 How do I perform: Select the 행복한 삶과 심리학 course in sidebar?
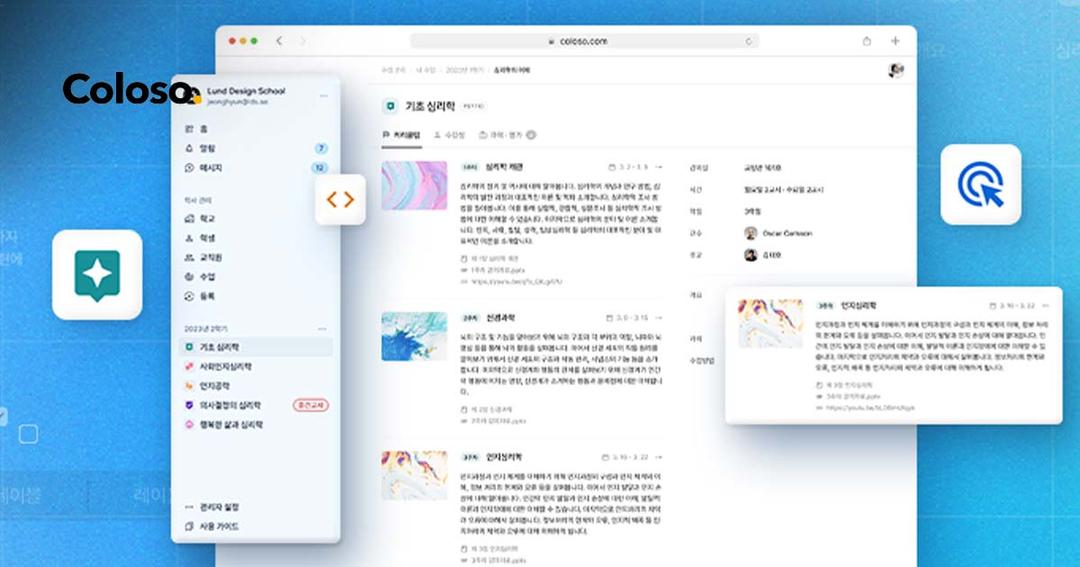pyautogui.click(x=255, y=425)
